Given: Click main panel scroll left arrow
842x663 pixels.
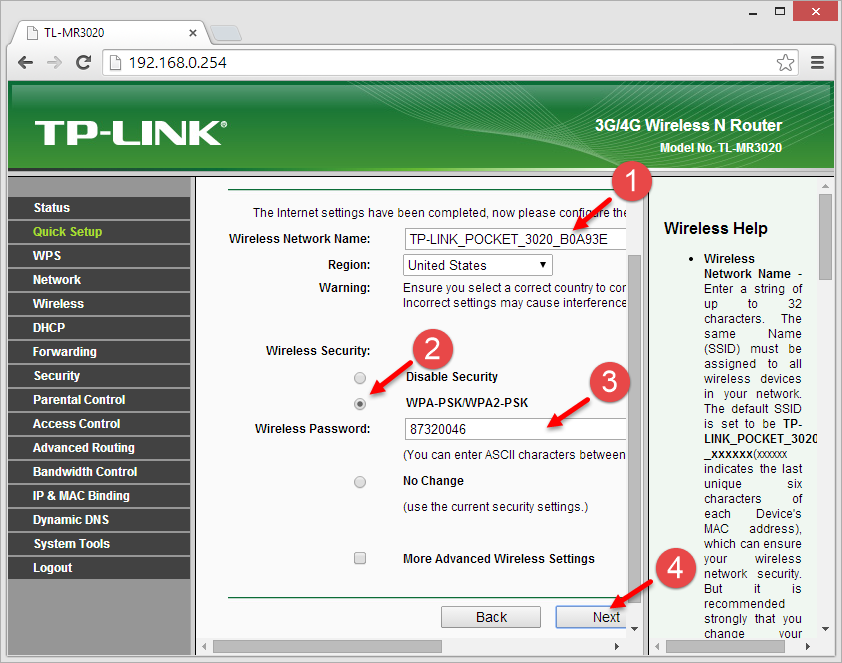Looking at the screenshot, I should 204,647.
